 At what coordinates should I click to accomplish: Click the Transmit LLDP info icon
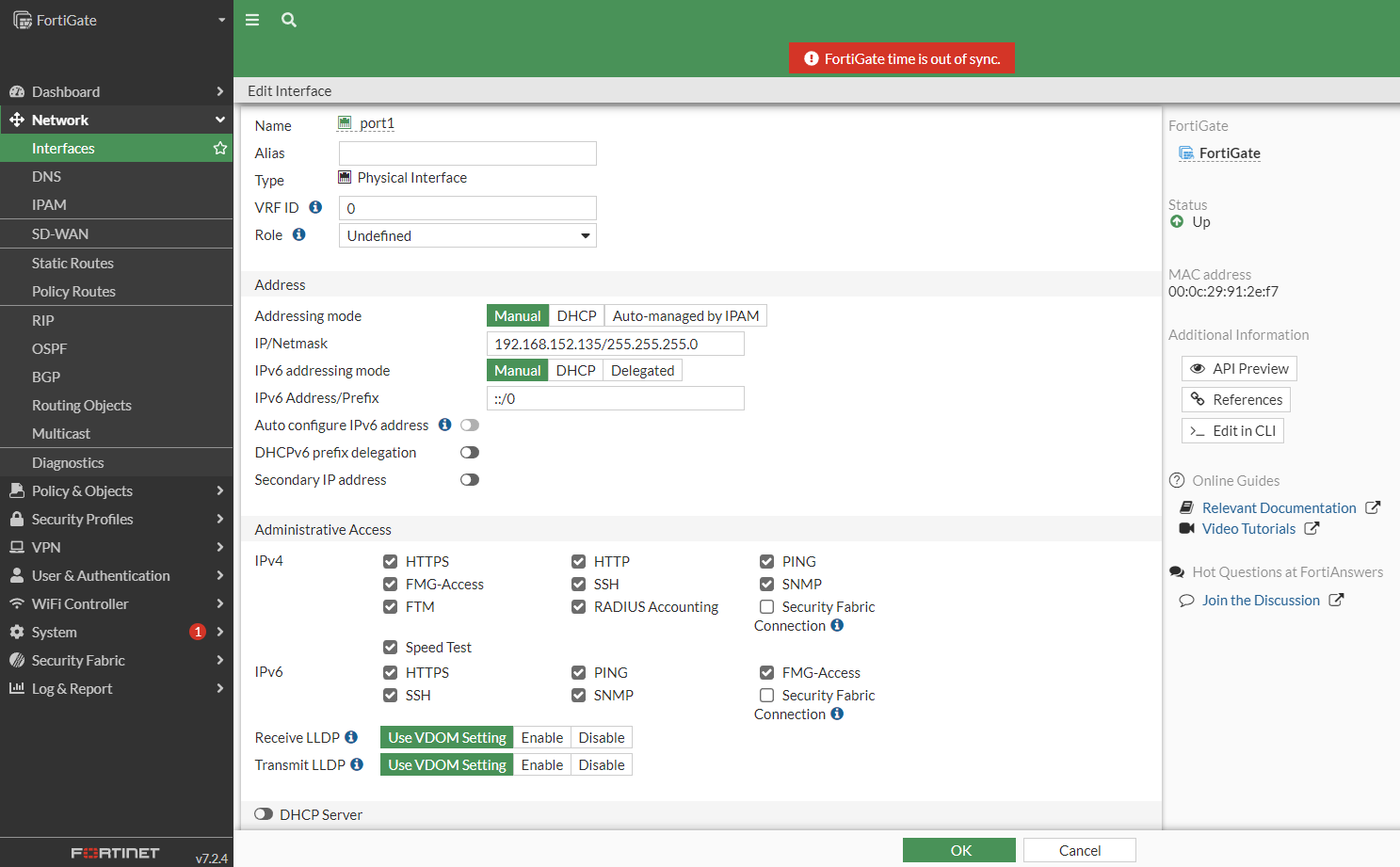(357, 764)
